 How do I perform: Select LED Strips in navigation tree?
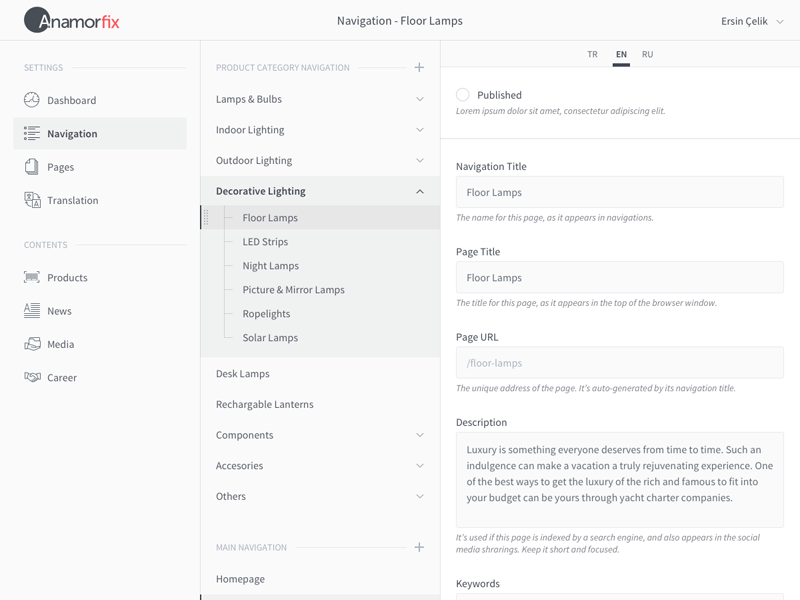pyautogui.click(x=265, y=242)
